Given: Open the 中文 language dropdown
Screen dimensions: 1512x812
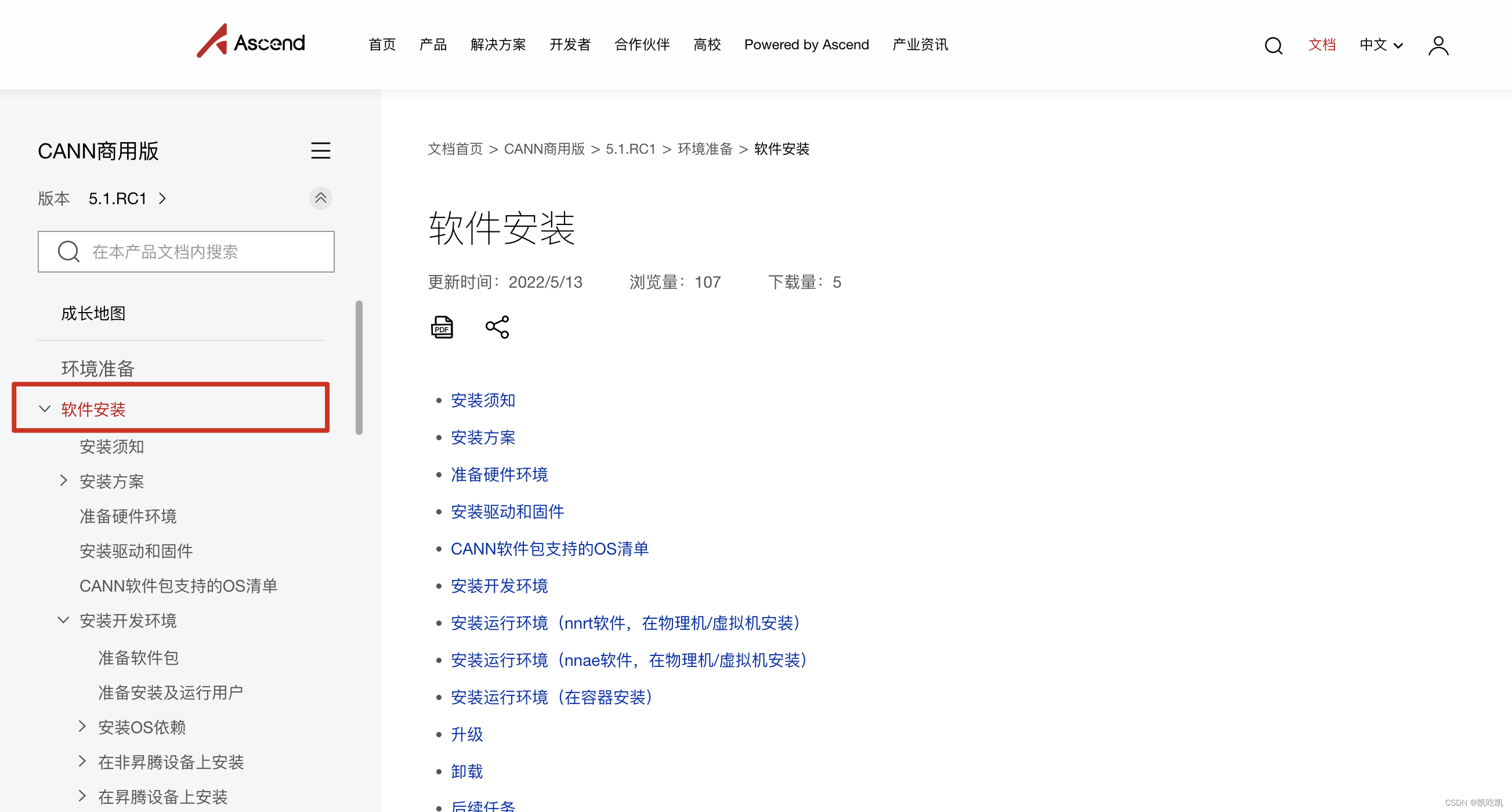Looking at the screenshot, I should click(x=1380, y=45).
